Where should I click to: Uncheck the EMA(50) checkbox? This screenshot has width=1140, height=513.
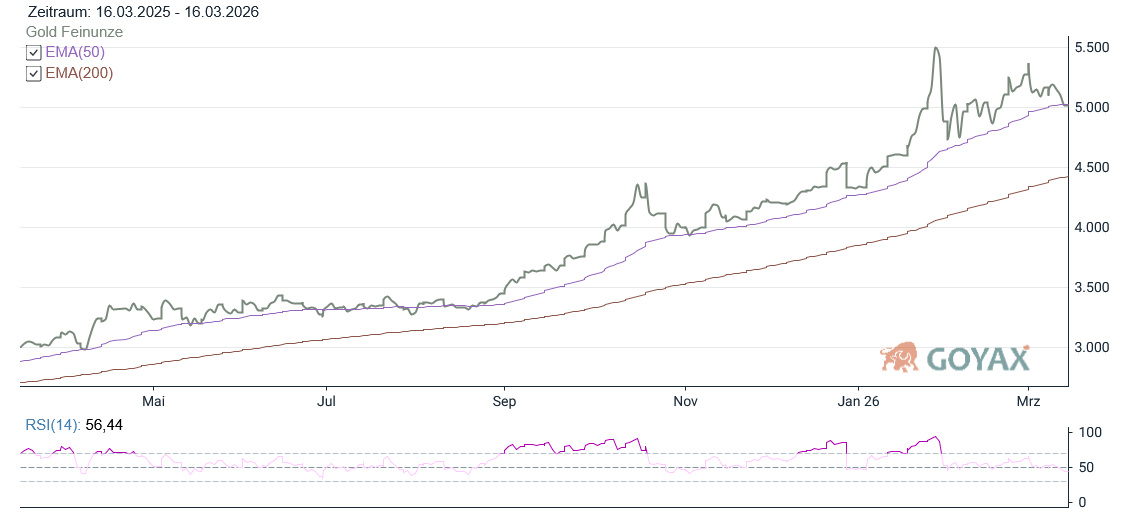(34, 53)
